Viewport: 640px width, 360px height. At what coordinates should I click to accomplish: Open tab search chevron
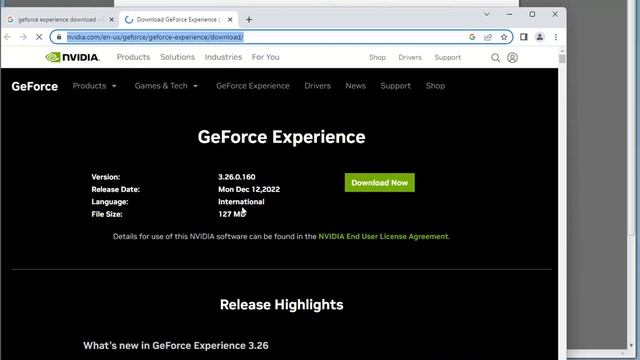[487, 14]
